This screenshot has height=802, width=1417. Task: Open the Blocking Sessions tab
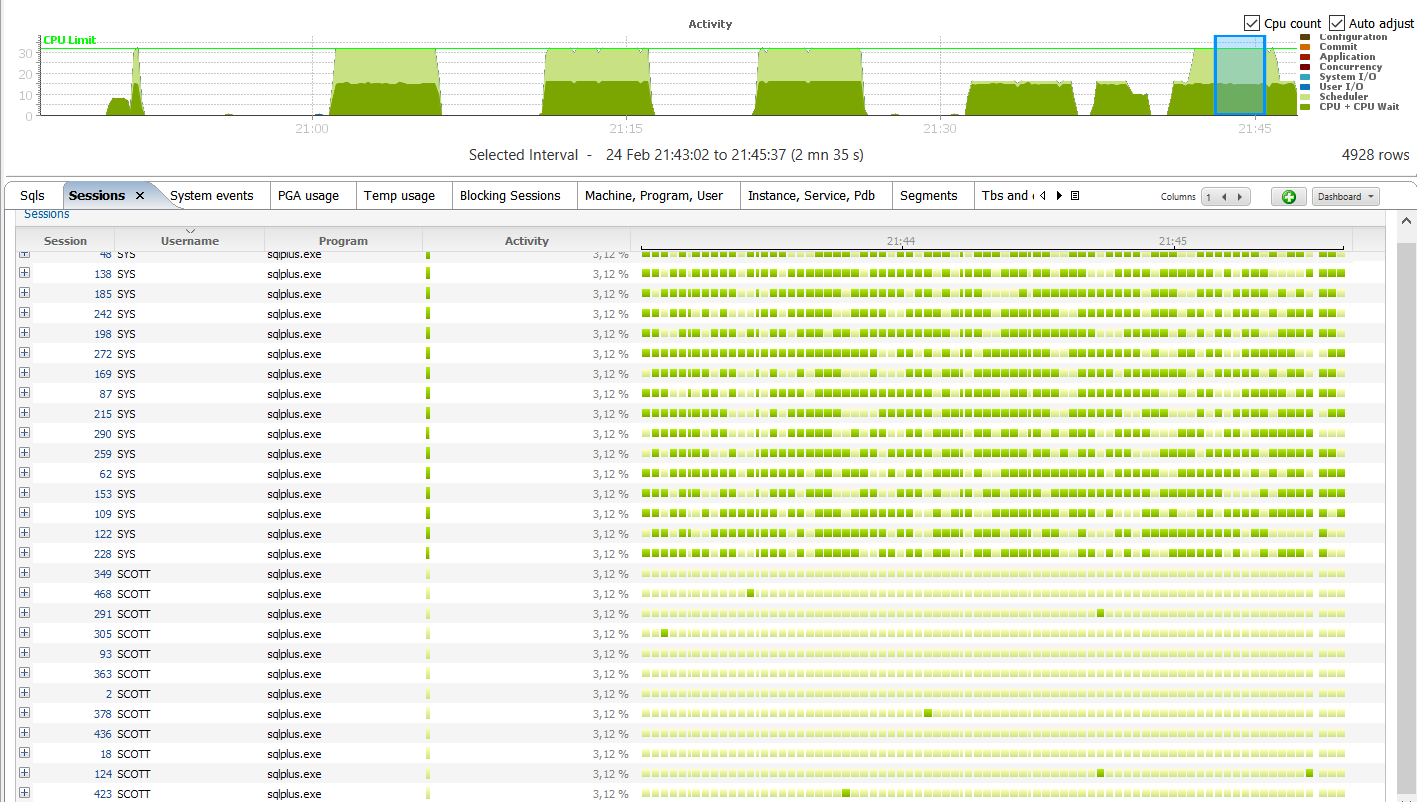point(510,196)
